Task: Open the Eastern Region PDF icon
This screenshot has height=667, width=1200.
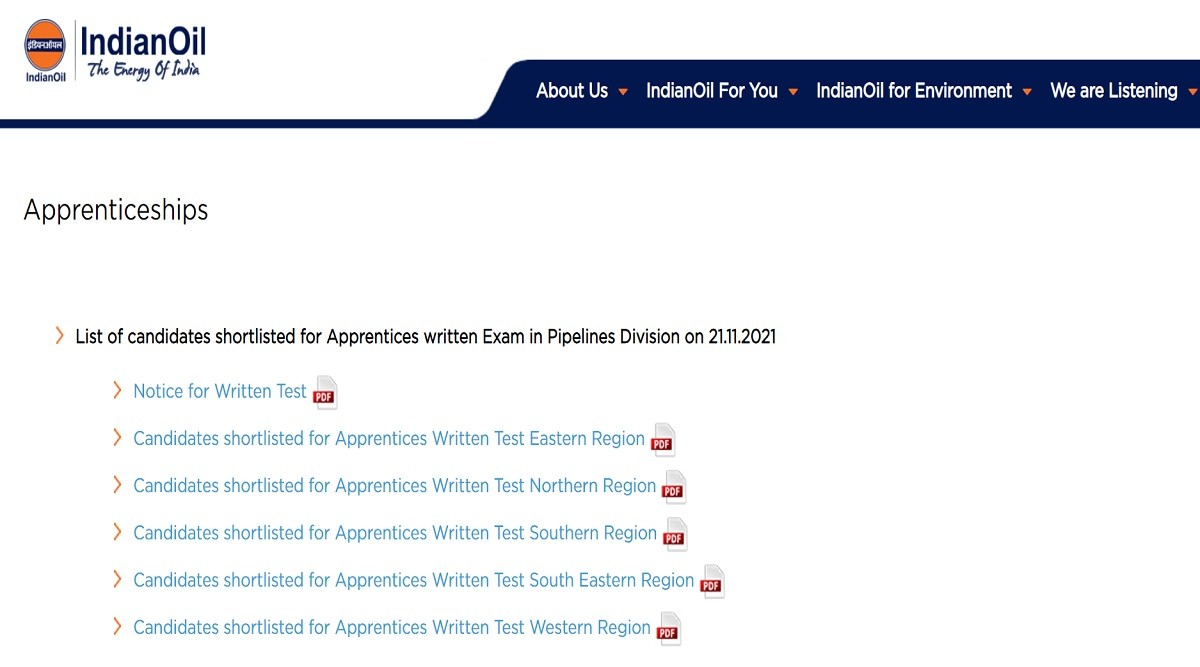Action: tap(662, 440)
